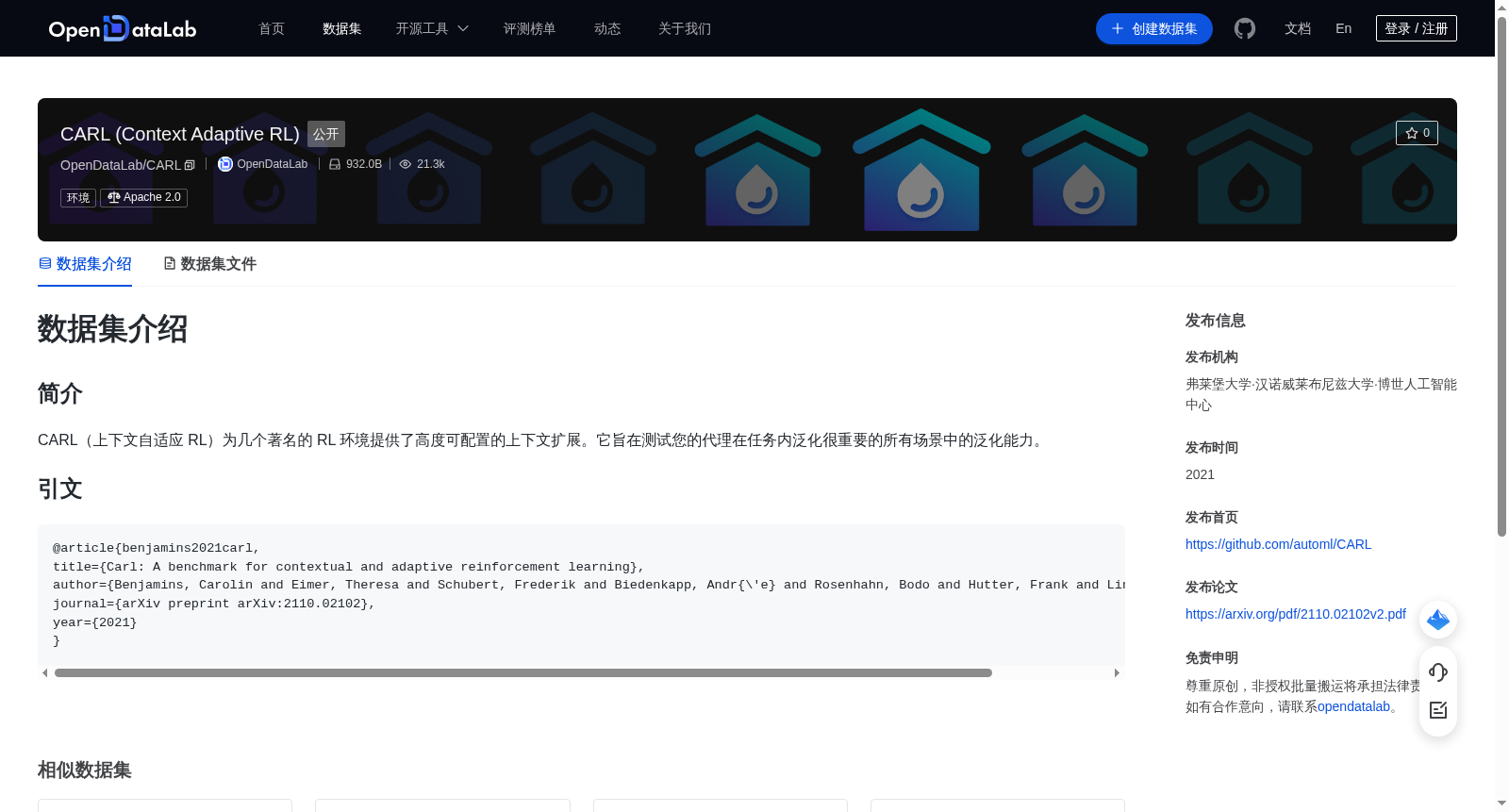
Task: Click the 发布机构 label
Action: coord(1212,356)
